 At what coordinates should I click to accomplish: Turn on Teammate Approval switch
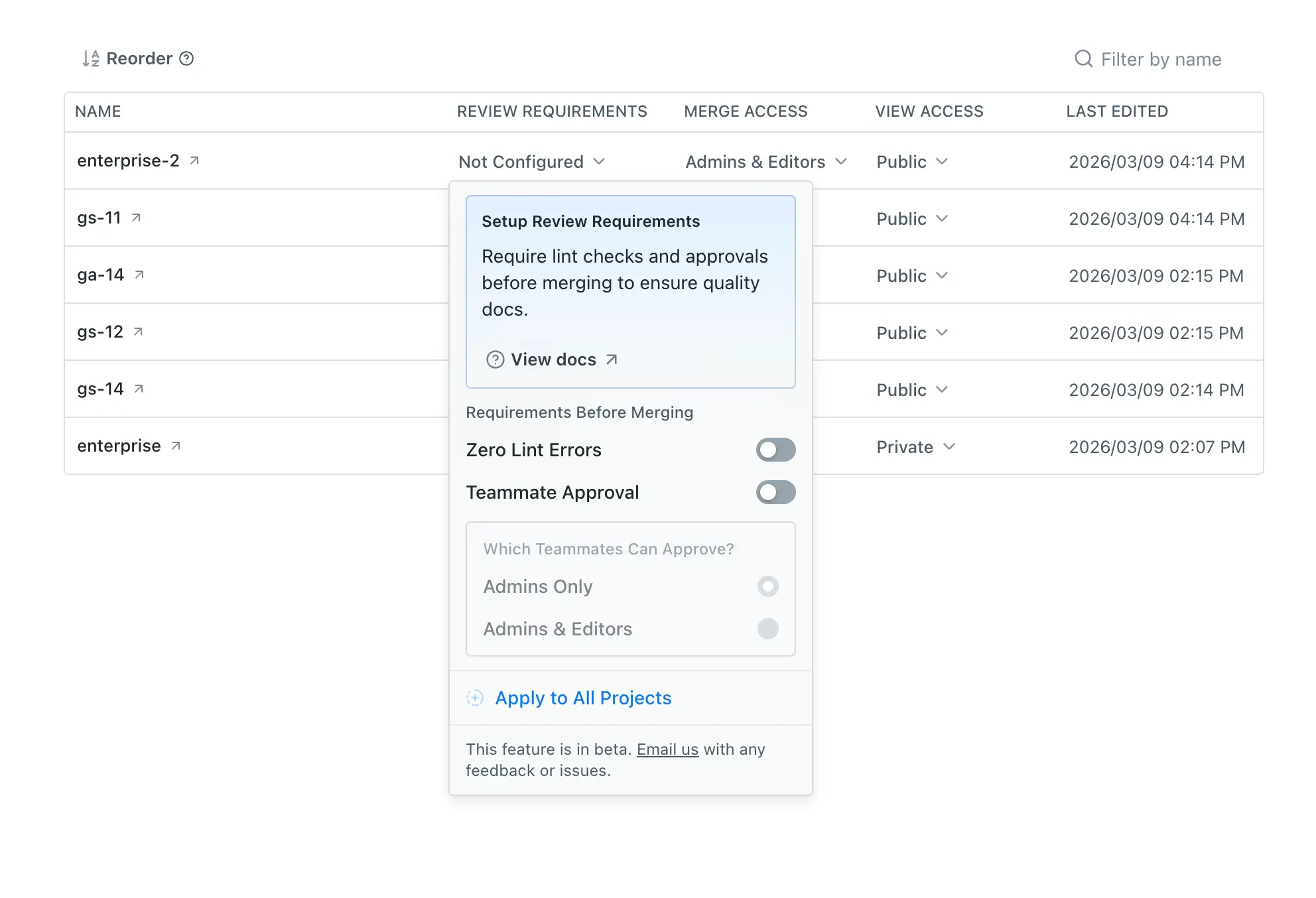coord(775,492)
